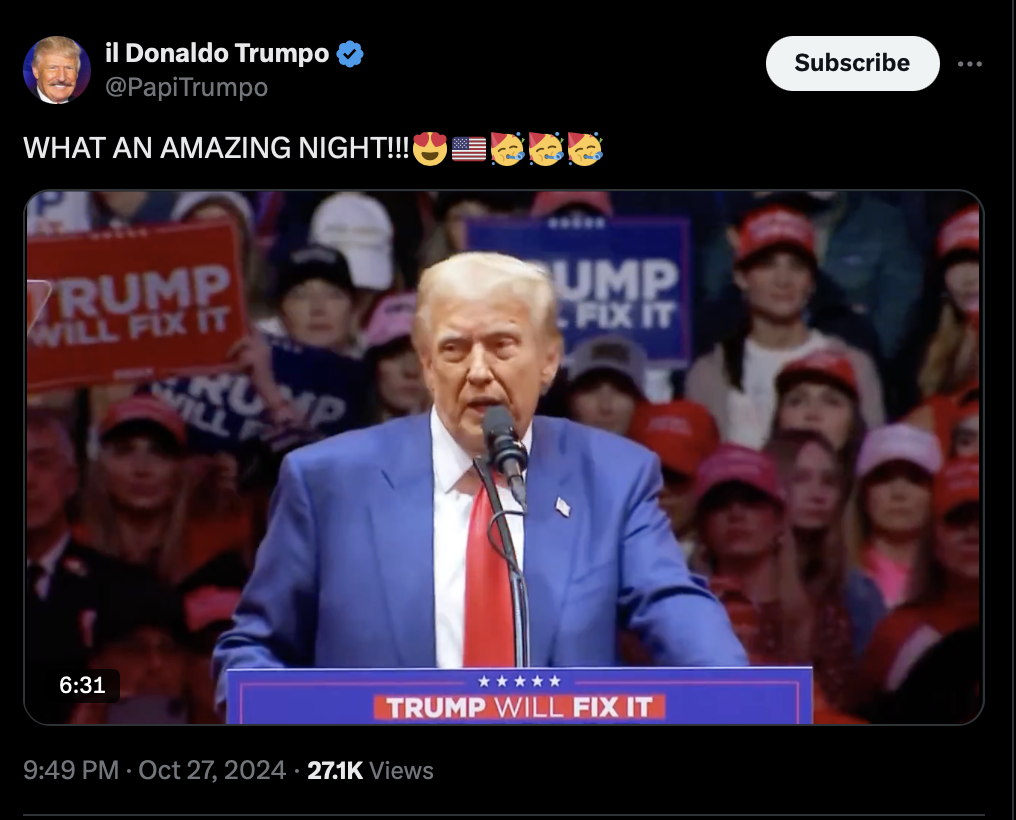Click the Oct 27, 2024 date
Viewport: 1016px width, 820px height.
tap(212, 770)
